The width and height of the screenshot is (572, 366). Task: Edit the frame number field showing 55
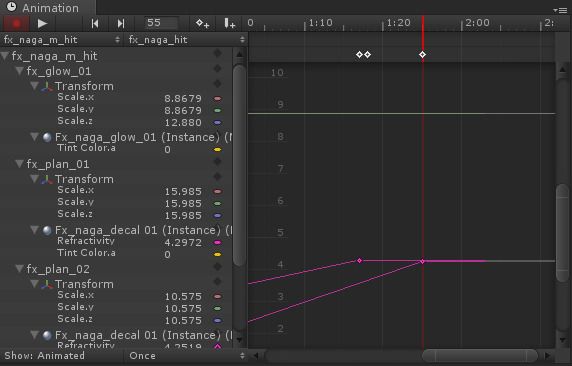click(161, 23)
